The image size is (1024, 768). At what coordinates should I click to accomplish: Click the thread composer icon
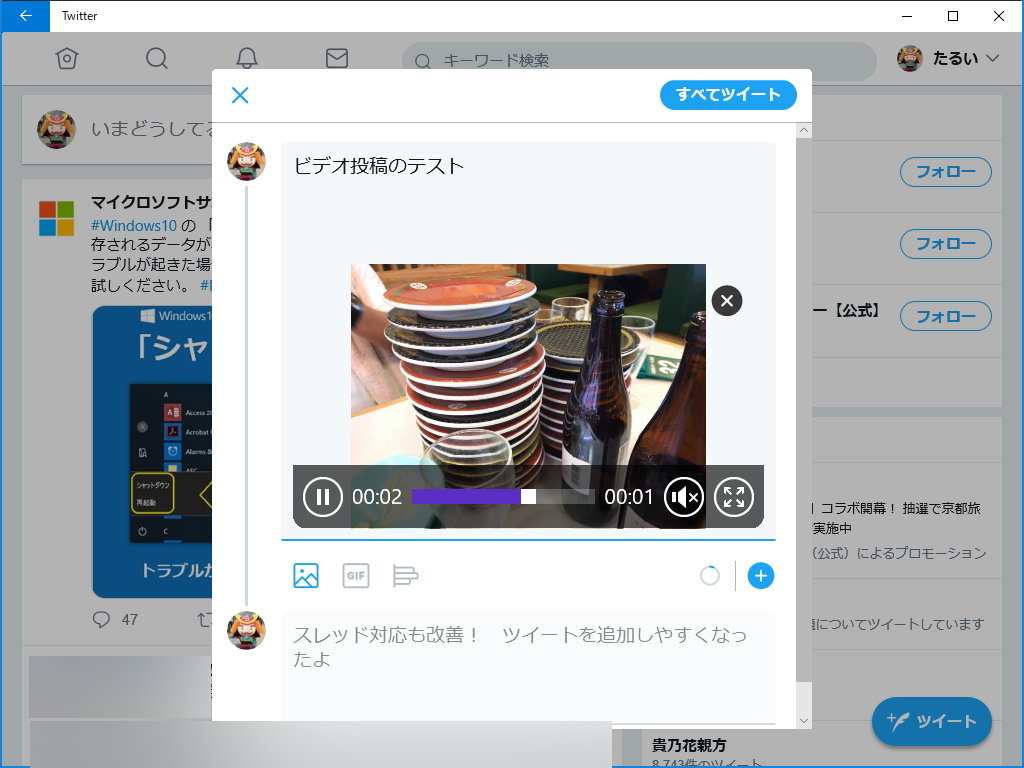point(406,576)
